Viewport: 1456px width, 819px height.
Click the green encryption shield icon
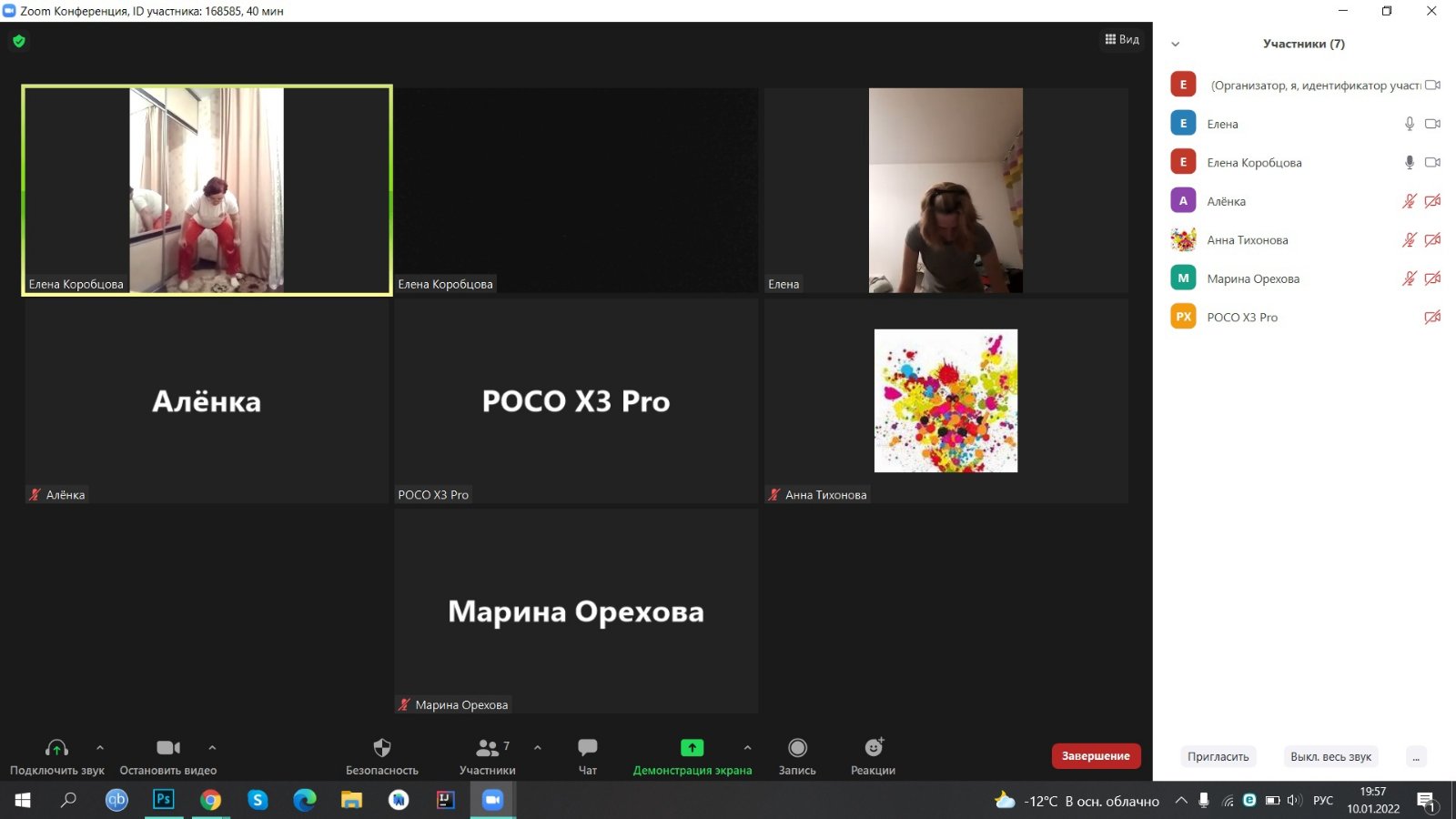pos(19,41)
